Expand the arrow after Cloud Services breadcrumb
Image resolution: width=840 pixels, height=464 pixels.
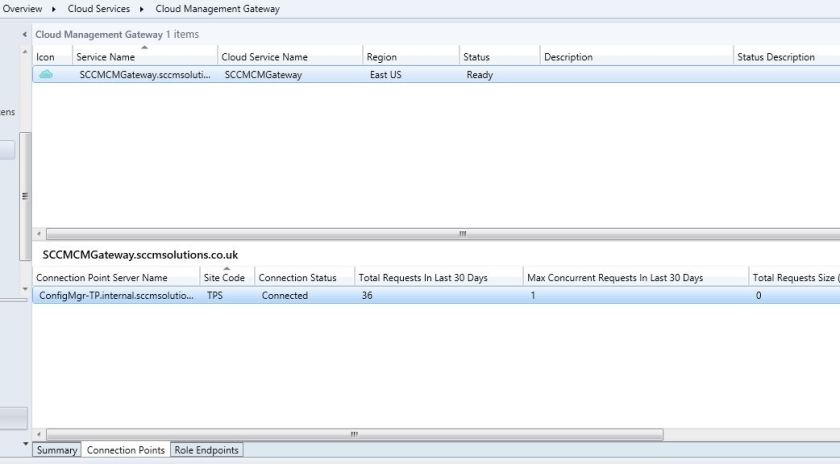[141, 9]
